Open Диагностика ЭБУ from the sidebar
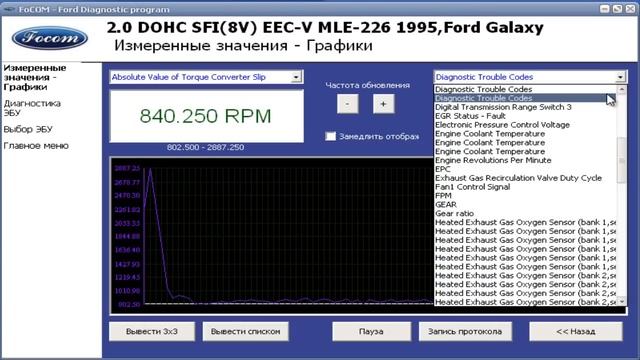This screenshot has height=360, width=640. pyautogui.click(x=32, y=108)
